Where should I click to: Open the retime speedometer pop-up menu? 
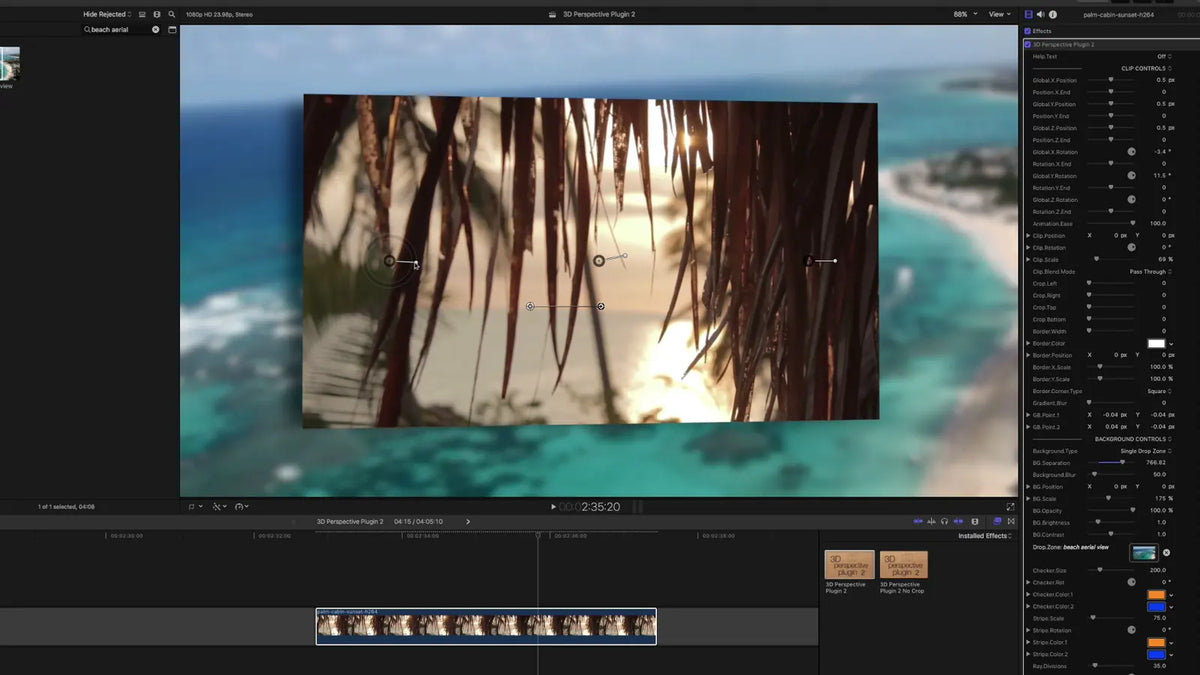coord(242,507)
